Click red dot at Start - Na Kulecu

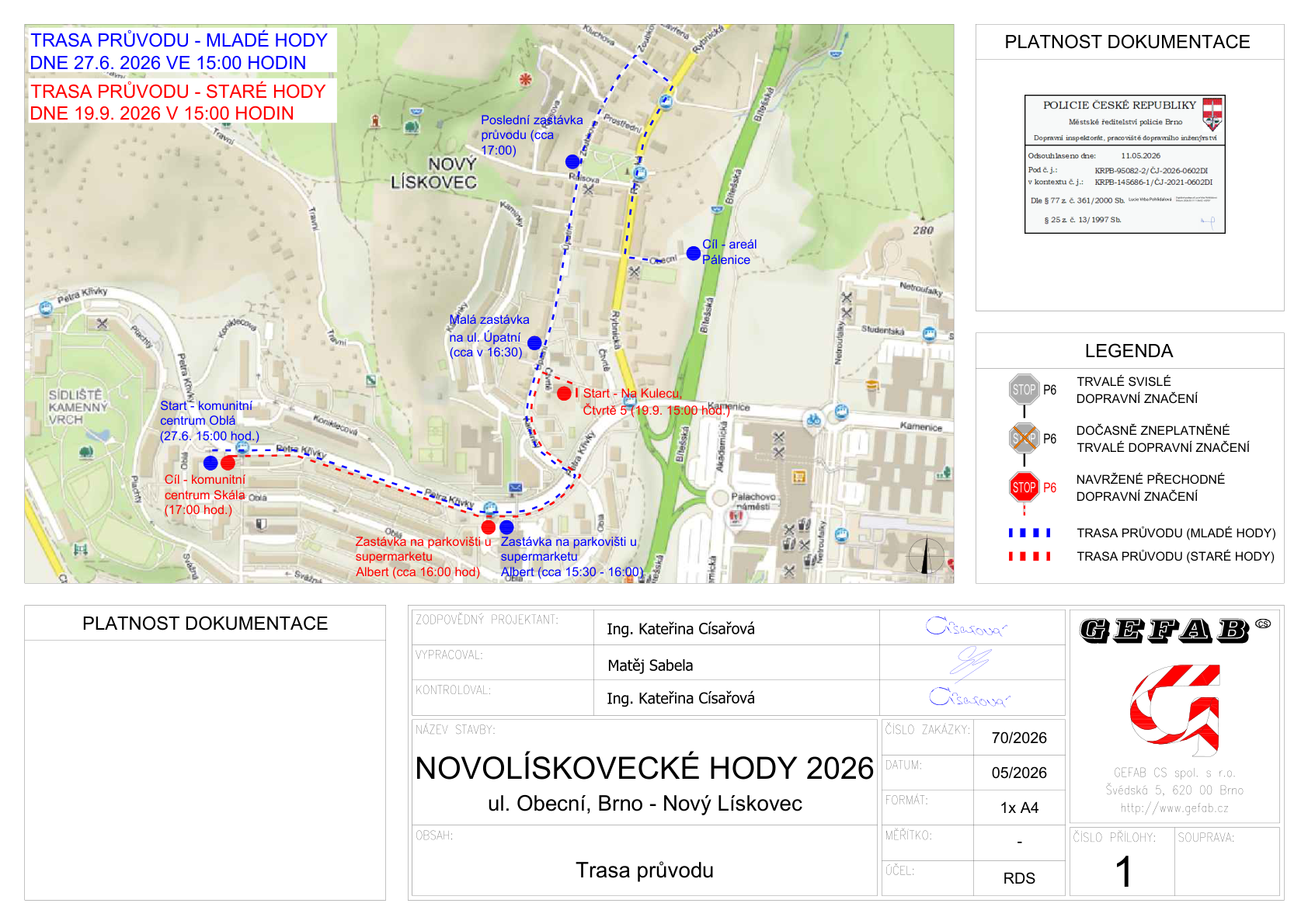[x=564, y=394]
